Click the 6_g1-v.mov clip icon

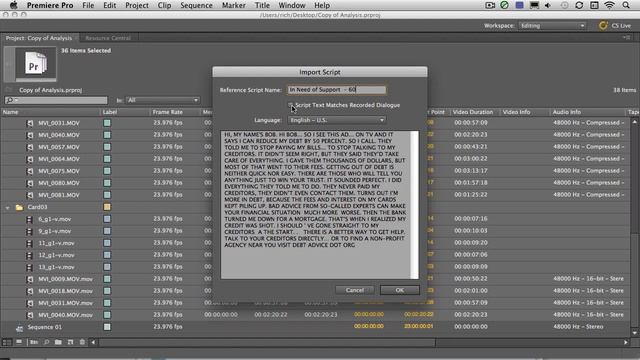click(x=29, y=219)
